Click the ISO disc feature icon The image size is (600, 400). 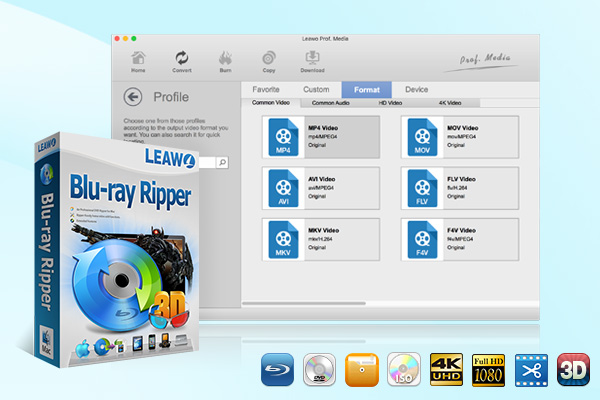click(x=404, y=369)
